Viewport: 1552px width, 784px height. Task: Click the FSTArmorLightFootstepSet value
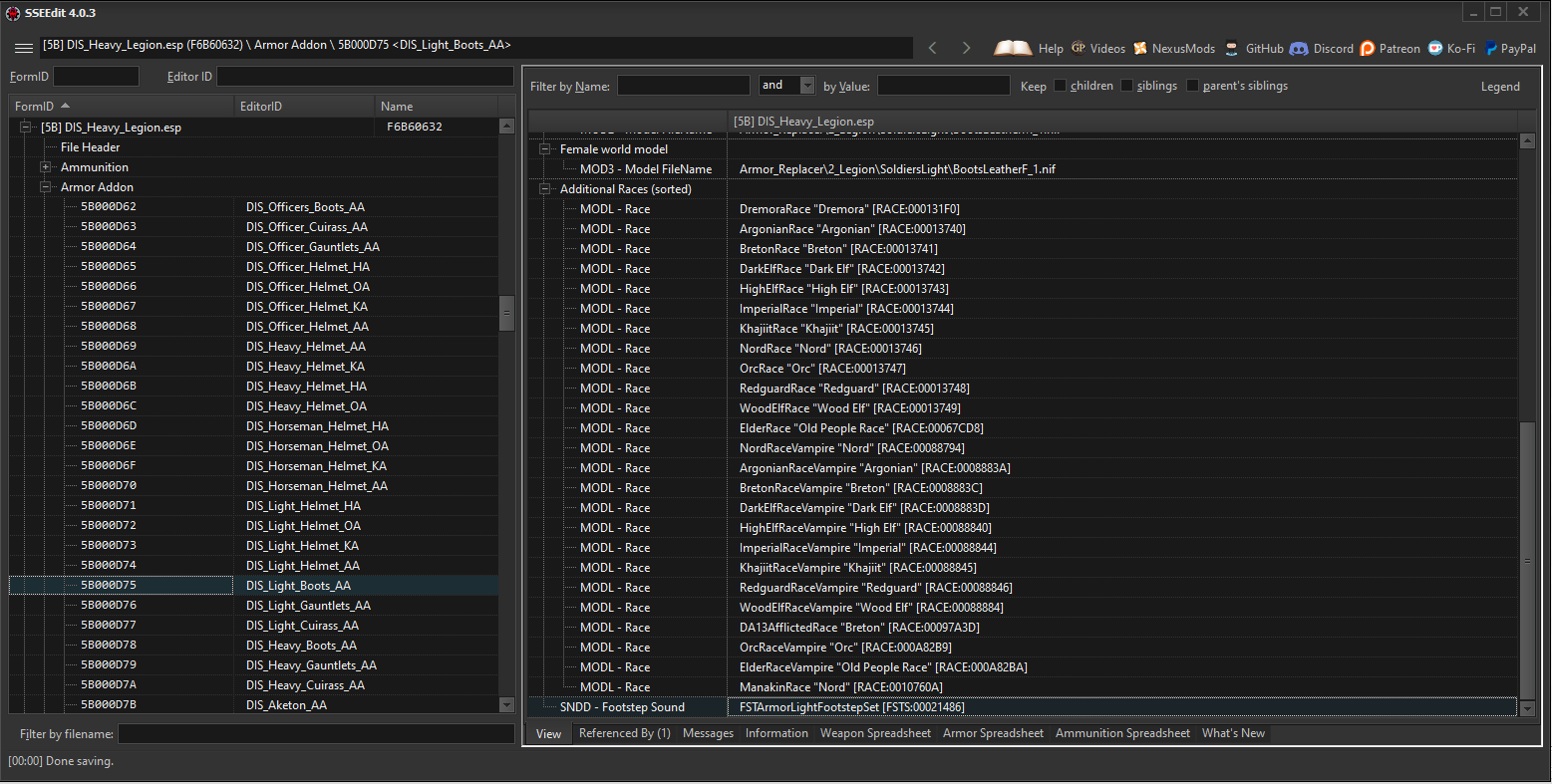[851, 707]
